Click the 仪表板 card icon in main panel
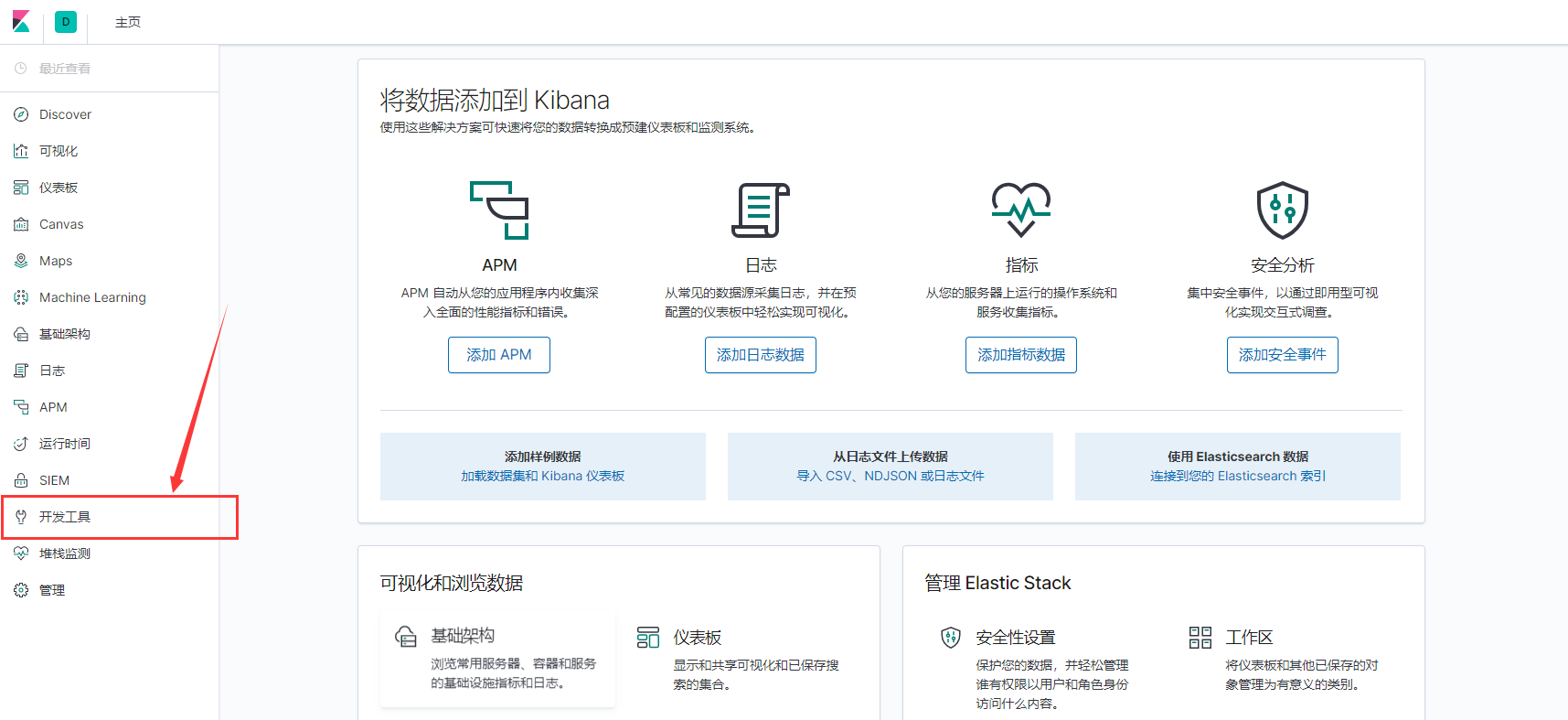Viewport: 1568px width, 720px height. [648, 638]
